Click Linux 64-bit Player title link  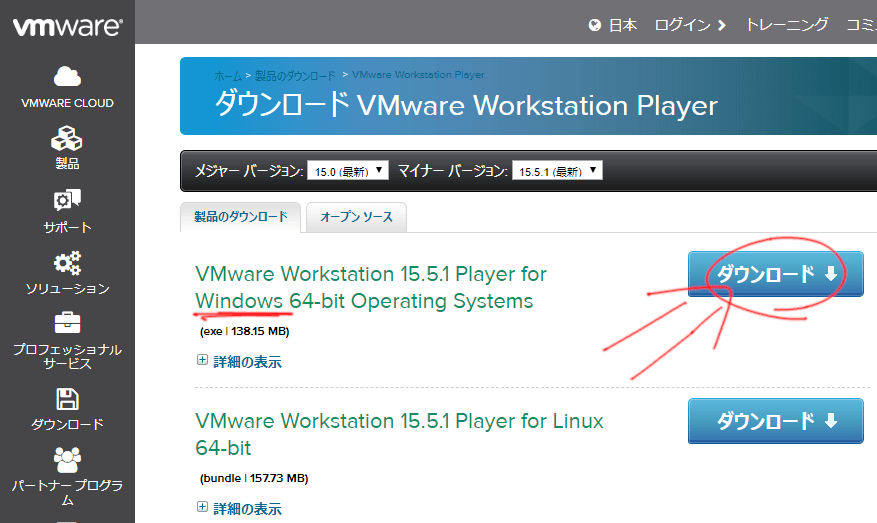pos(399,434)
